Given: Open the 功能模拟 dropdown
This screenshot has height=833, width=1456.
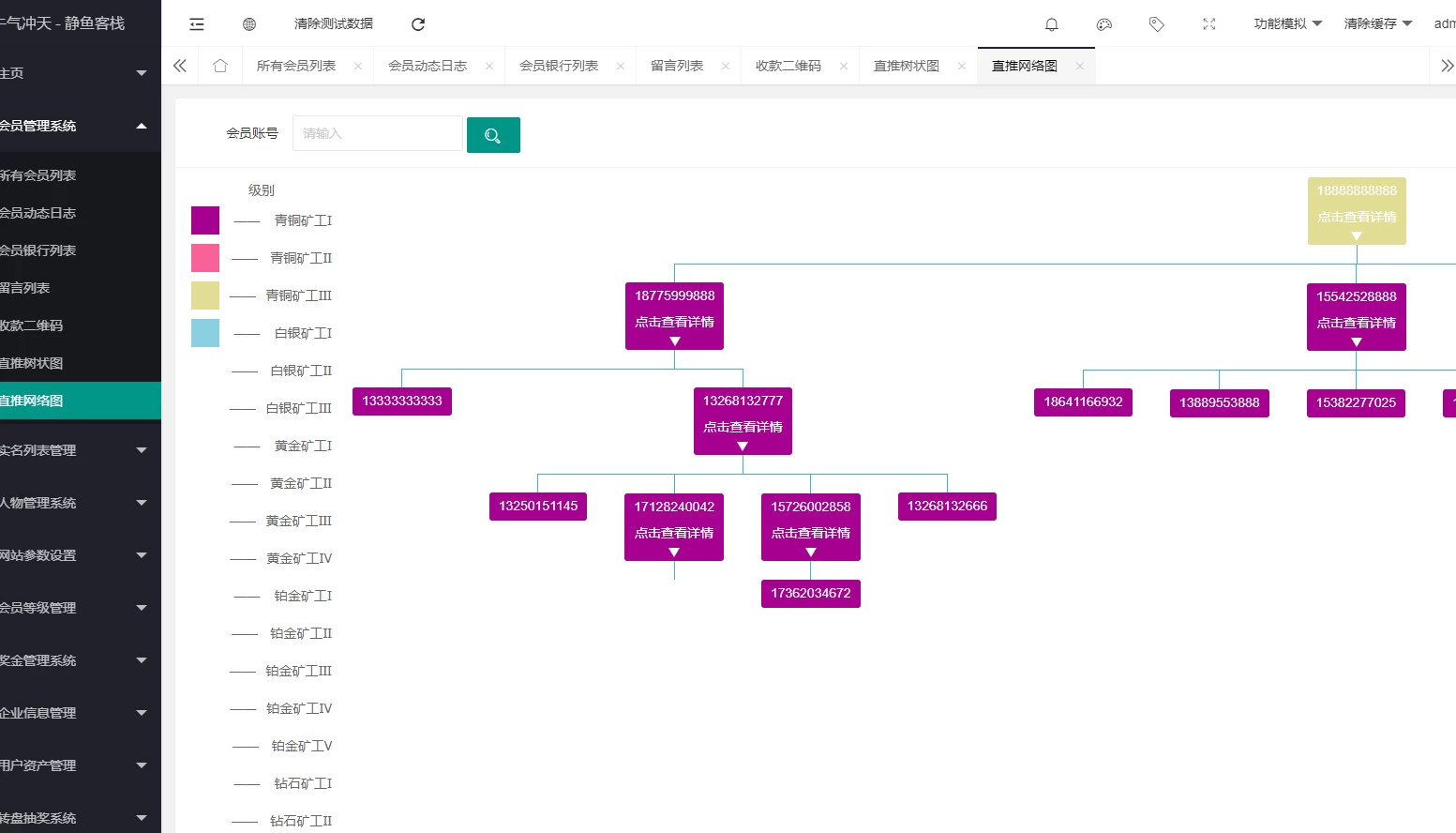Looking at the screenshot, I should 1287,23.
